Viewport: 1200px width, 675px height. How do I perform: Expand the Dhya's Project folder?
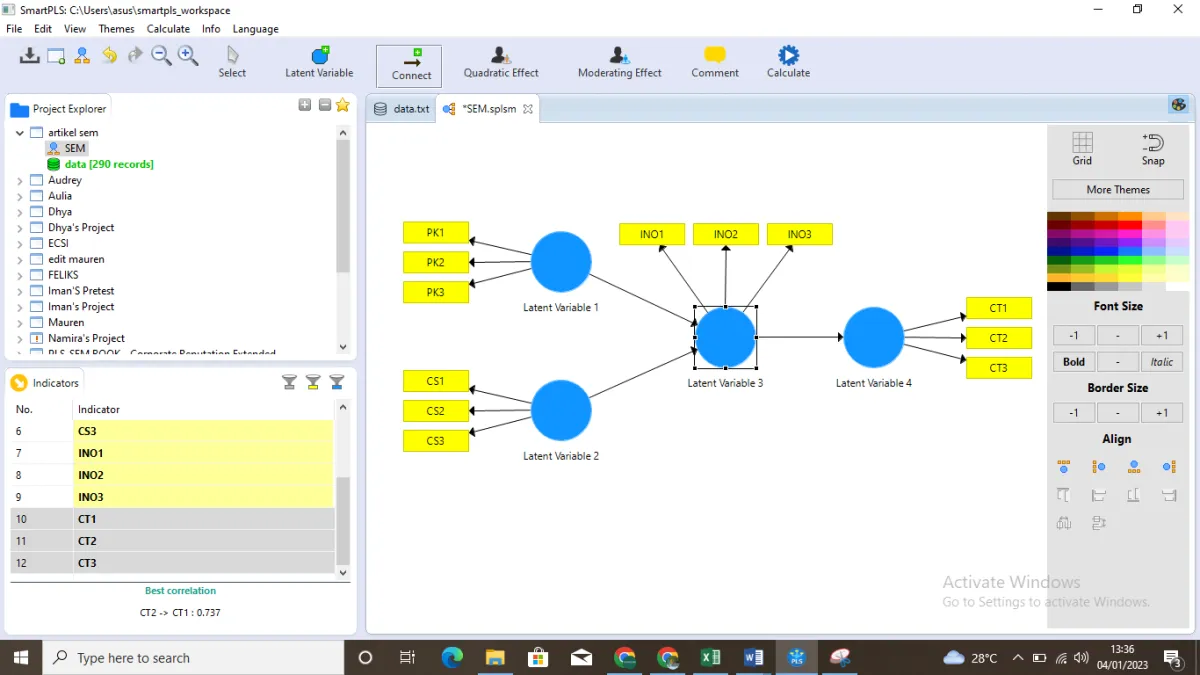click(x=20, y=228)
